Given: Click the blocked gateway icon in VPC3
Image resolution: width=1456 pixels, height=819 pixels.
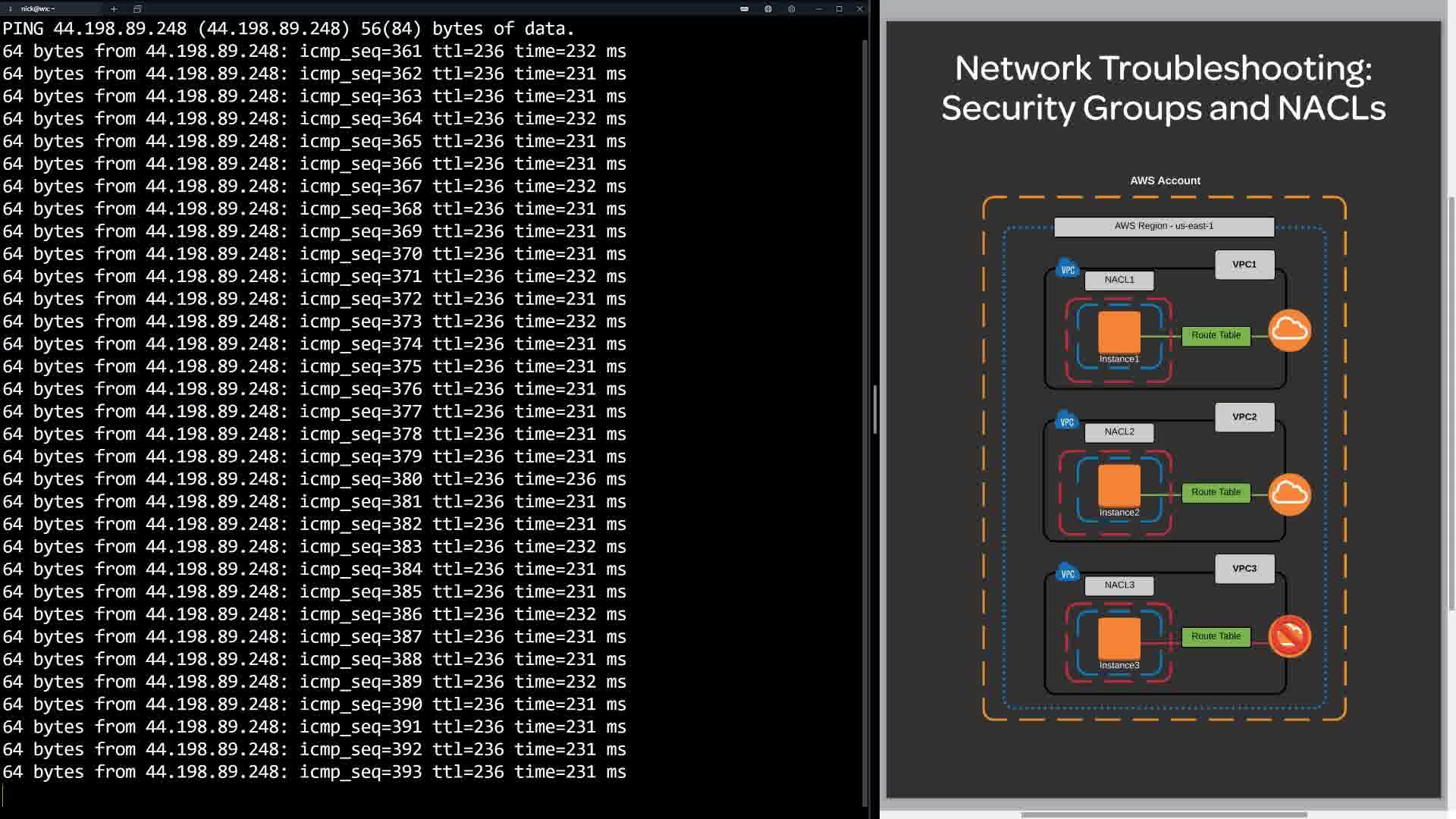Looking at the screenshot, I should (x=1289, y=636).
